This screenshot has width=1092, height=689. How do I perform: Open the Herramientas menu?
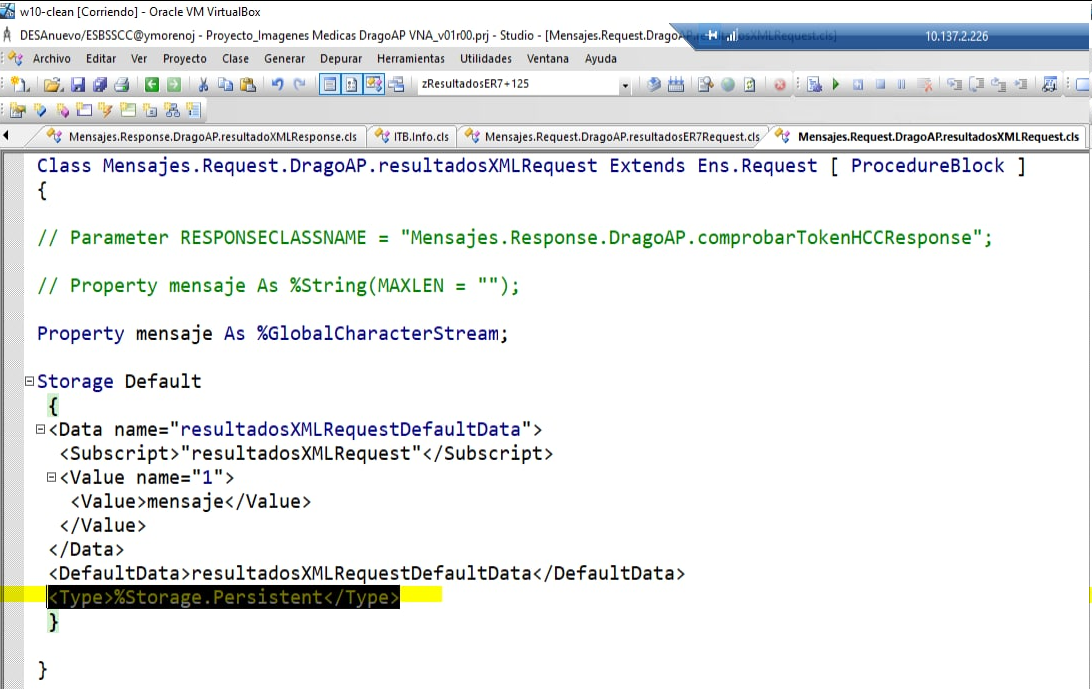click(x=411, y=59)
